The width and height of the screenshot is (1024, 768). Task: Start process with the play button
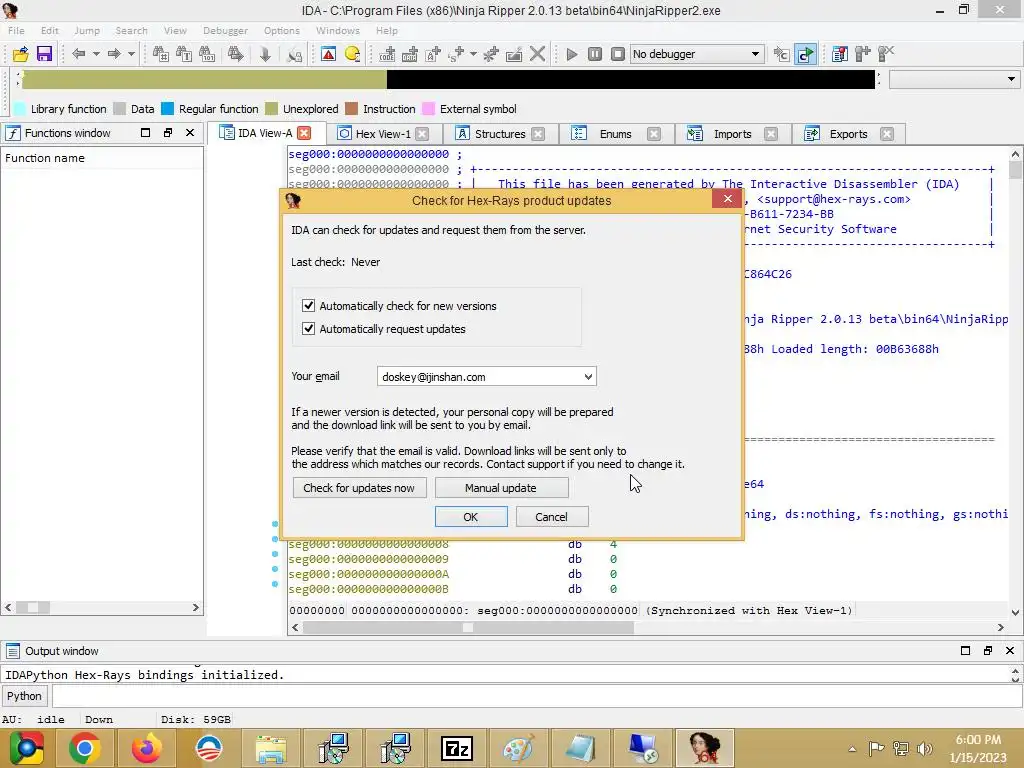pos(571,54)
